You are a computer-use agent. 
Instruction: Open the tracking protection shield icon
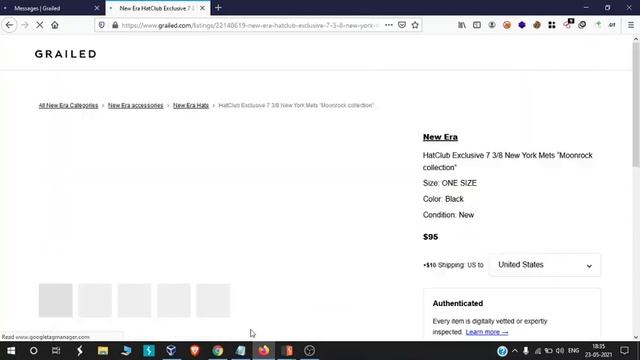(102, 25)
